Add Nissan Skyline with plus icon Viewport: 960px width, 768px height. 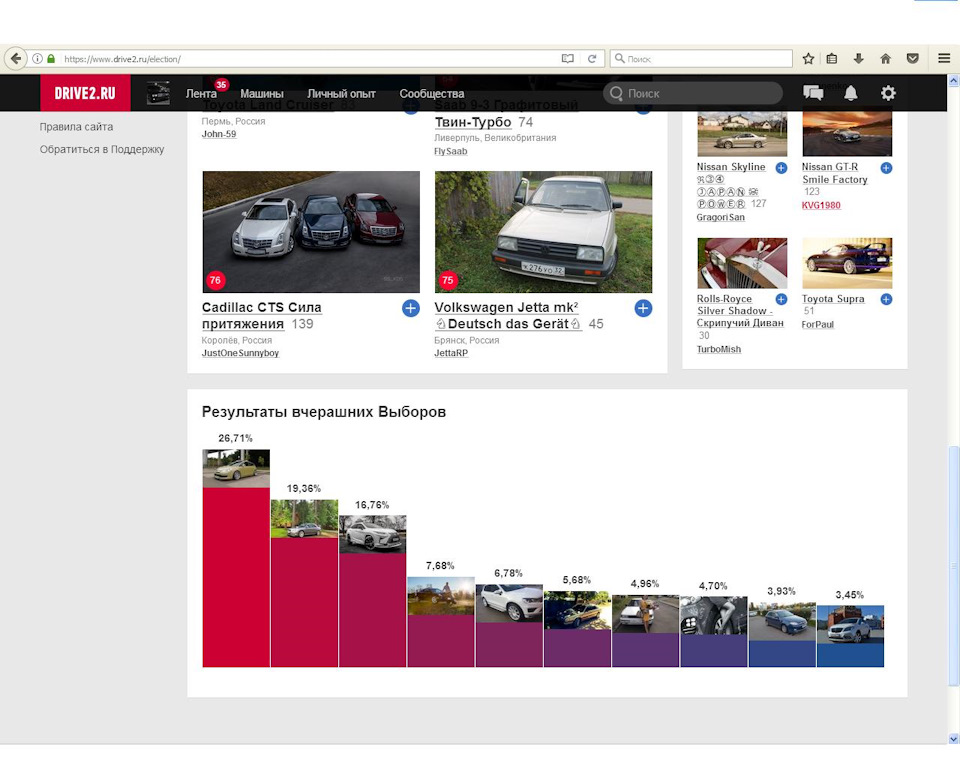point(781,168)
